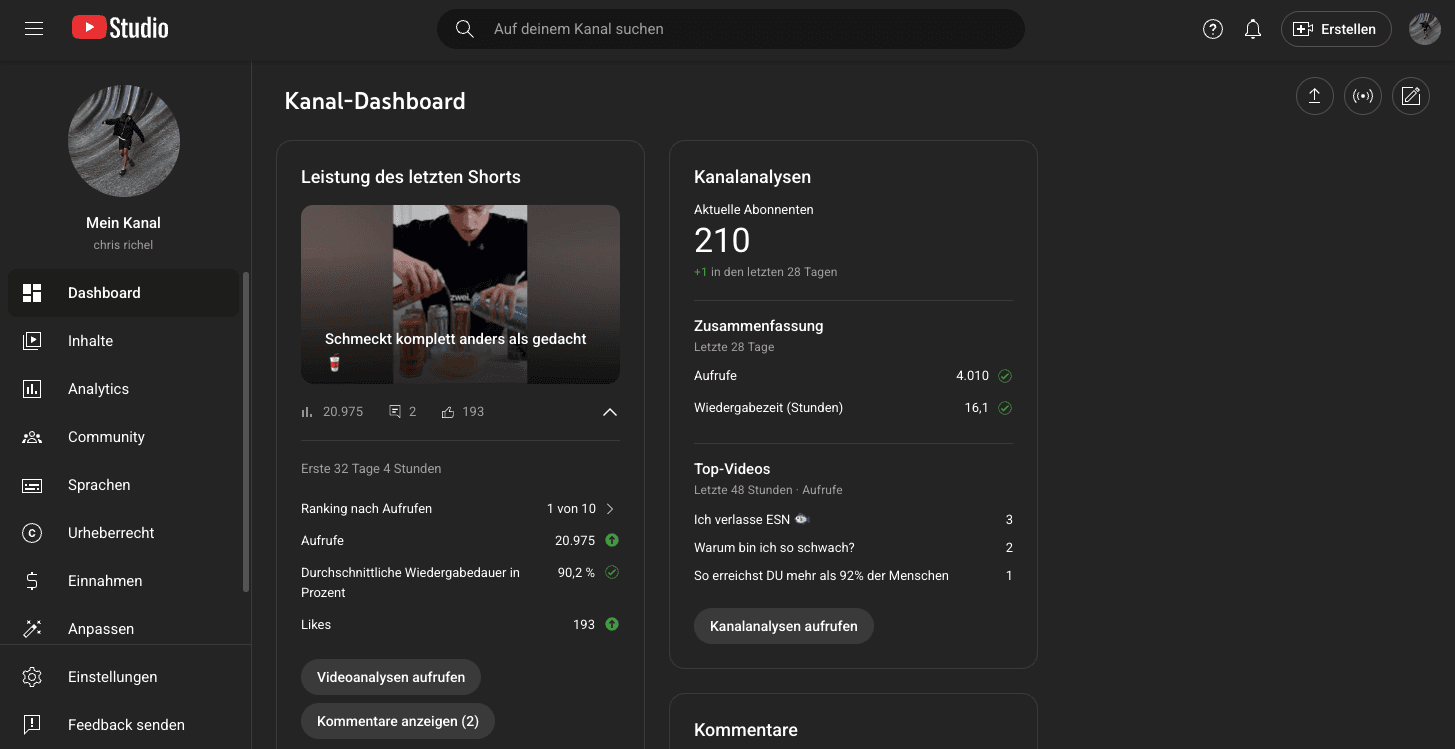The image size is (1455, 749).
Task: Click '+1 in den letzten 28 Tagen' text
Action: (766, 272)
